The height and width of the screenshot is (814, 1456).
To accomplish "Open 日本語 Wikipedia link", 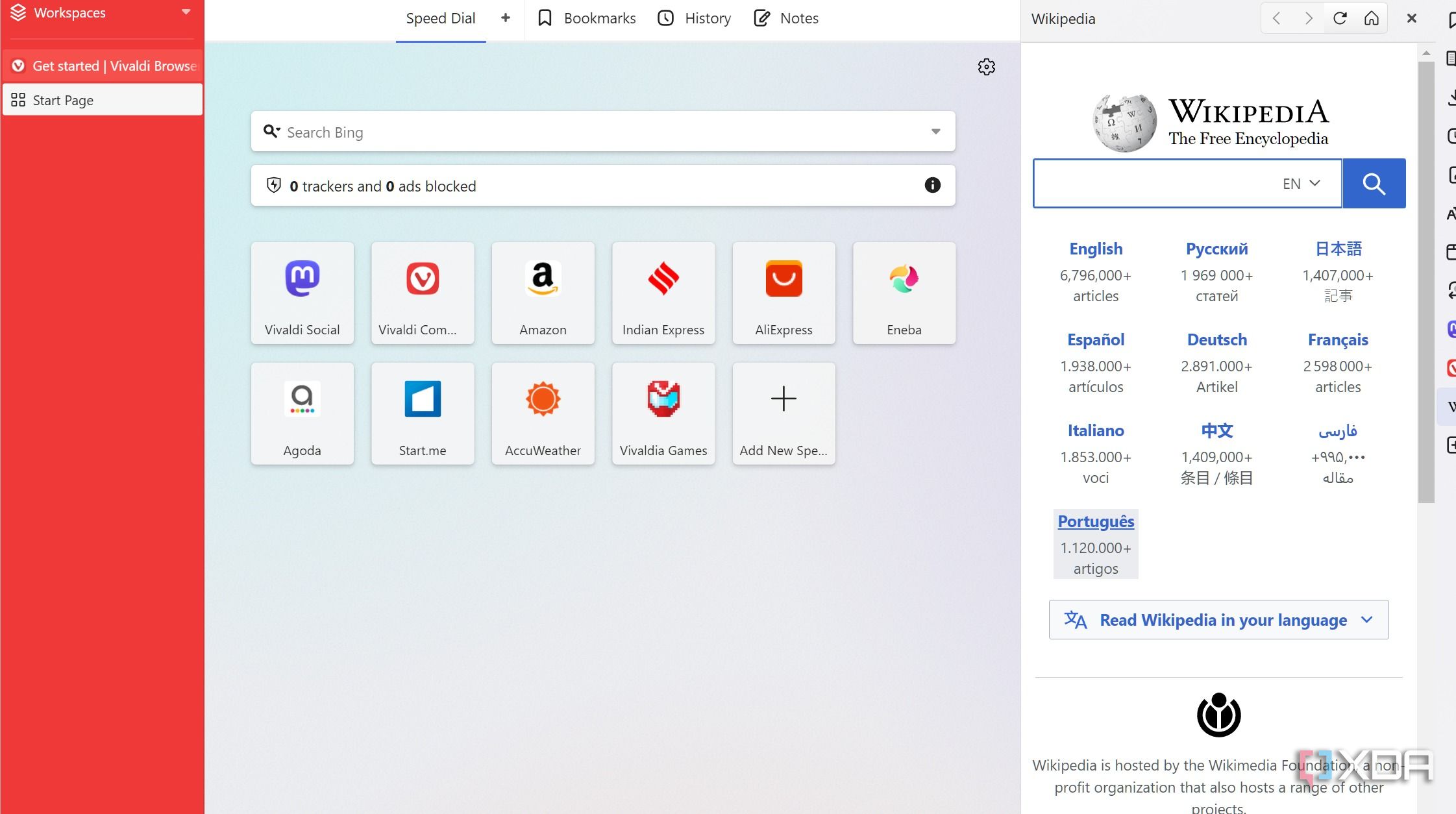I will click(x=1338, y=249).
